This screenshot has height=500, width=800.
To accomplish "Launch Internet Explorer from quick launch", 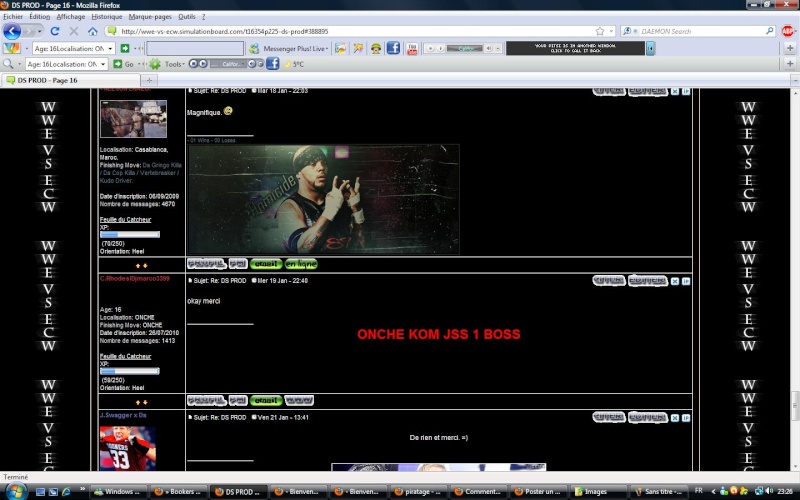I will [x=66, y=491].
